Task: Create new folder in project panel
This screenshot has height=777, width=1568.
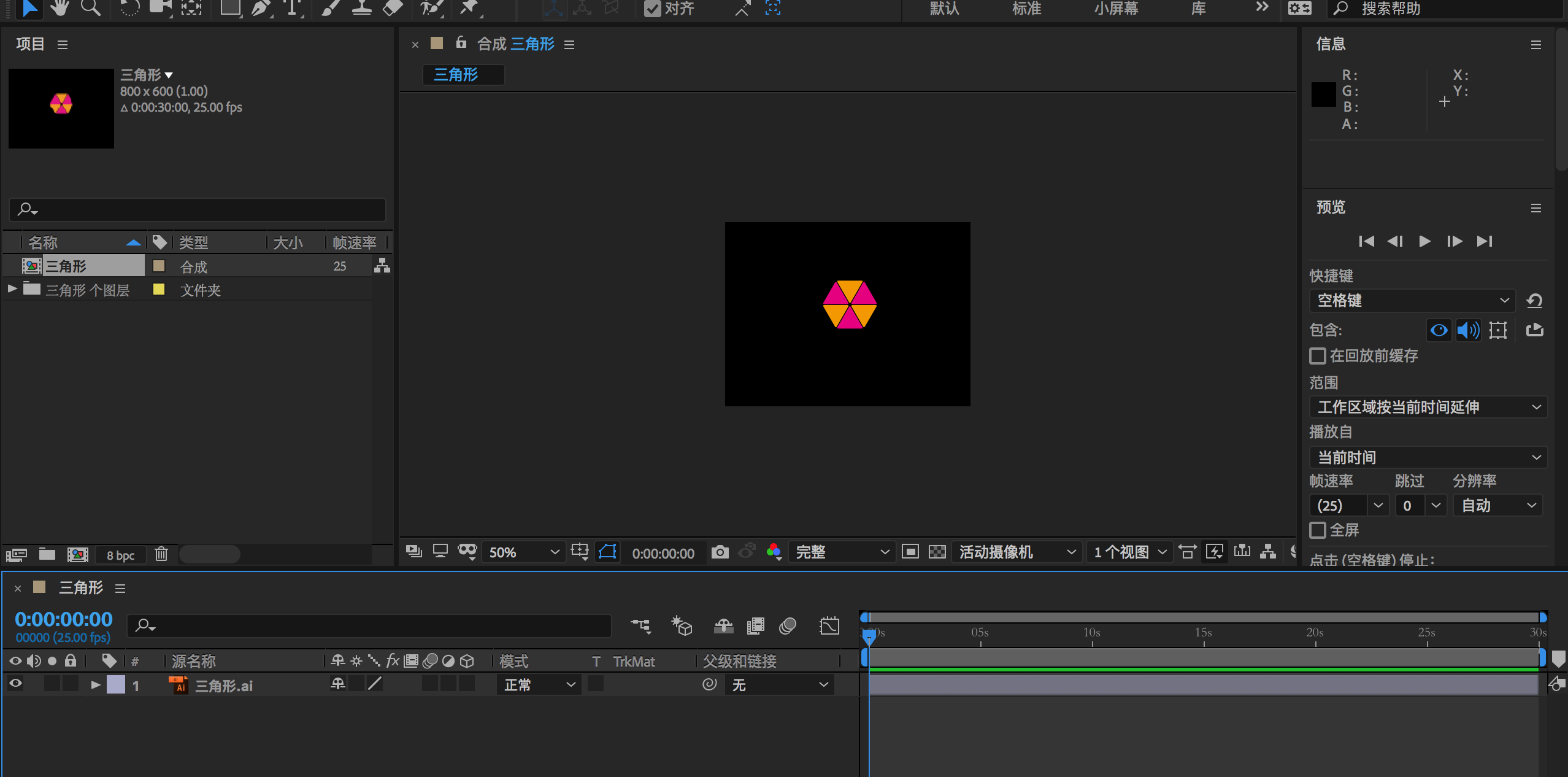Action: pos(47,554)
